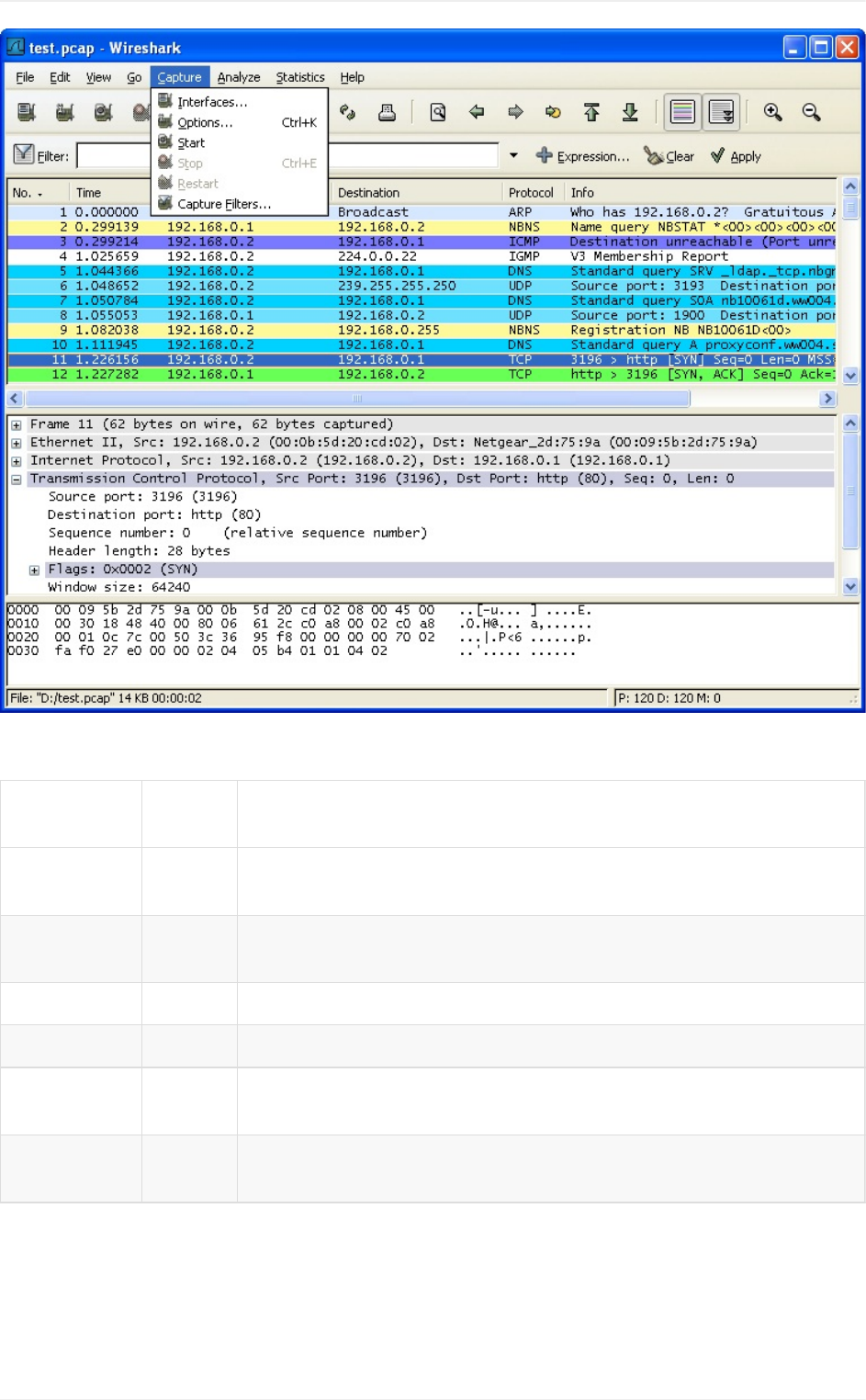Expand the Ethernet II tree node
The height and width of the screenshot is (1400, 866).
tap(17, 443)
